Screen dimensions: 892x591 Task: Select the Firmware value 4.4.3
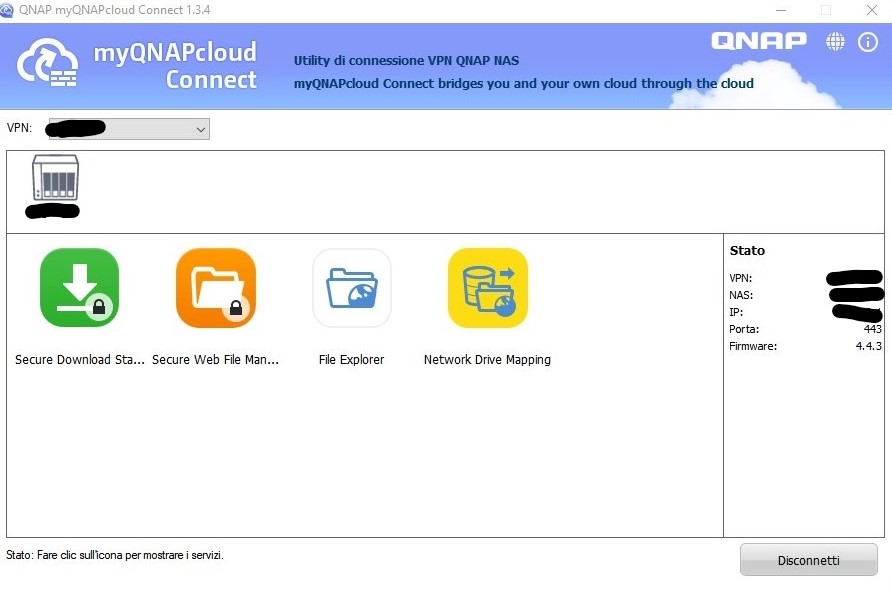click(867, 346)
